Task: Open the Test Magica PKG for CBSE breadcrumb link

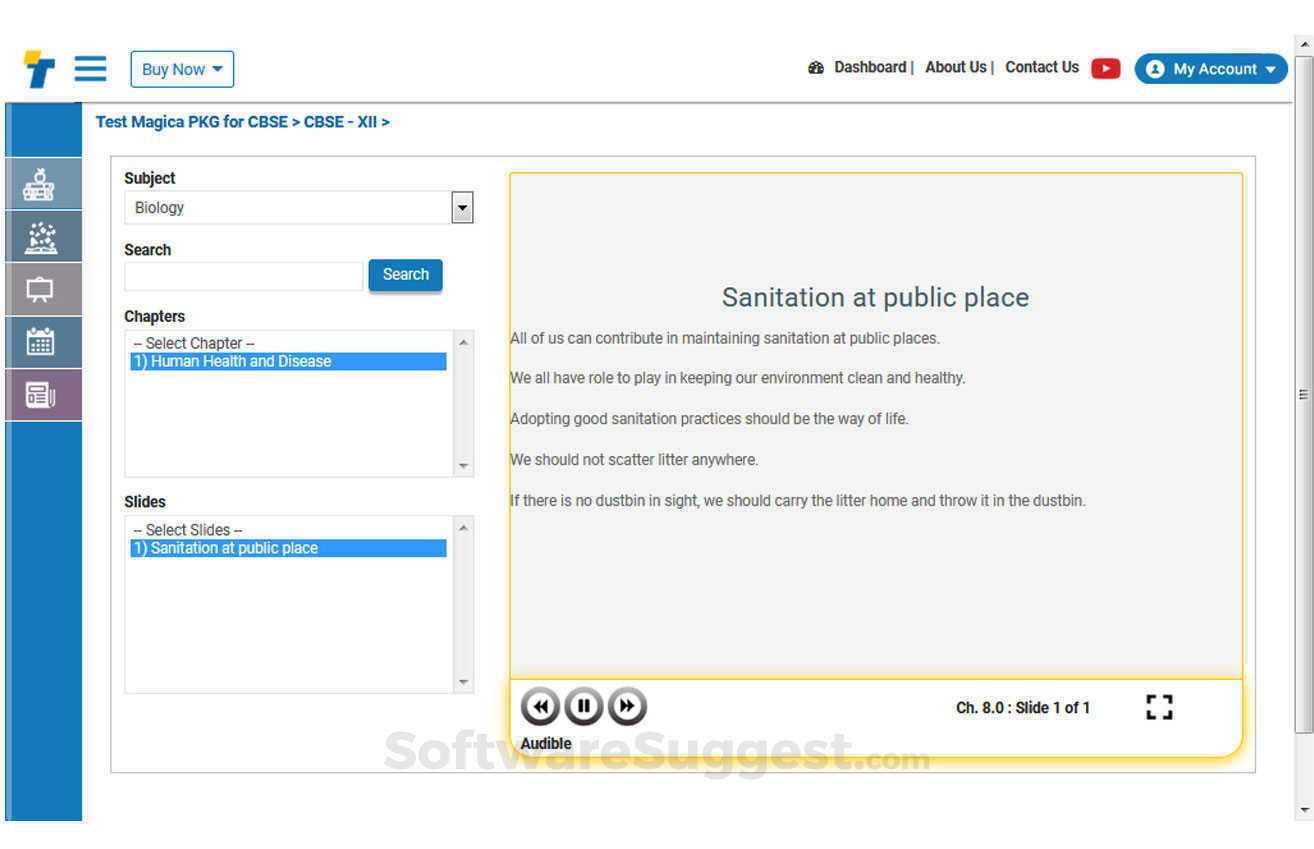Action: point(192,121)
